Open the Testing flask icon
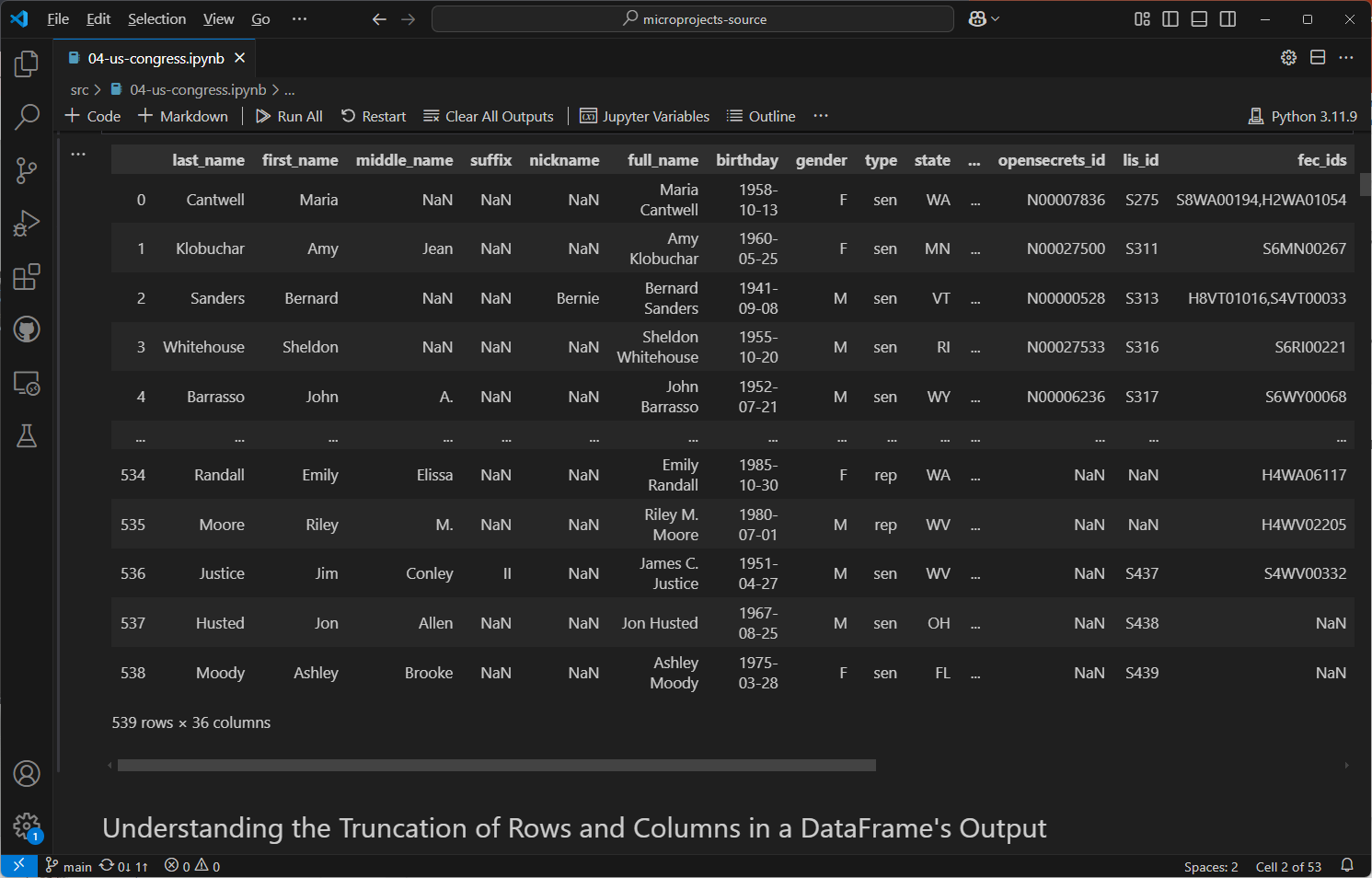Image resolution: width=1372 pixels, height=878 pixels. click(27, 436)
